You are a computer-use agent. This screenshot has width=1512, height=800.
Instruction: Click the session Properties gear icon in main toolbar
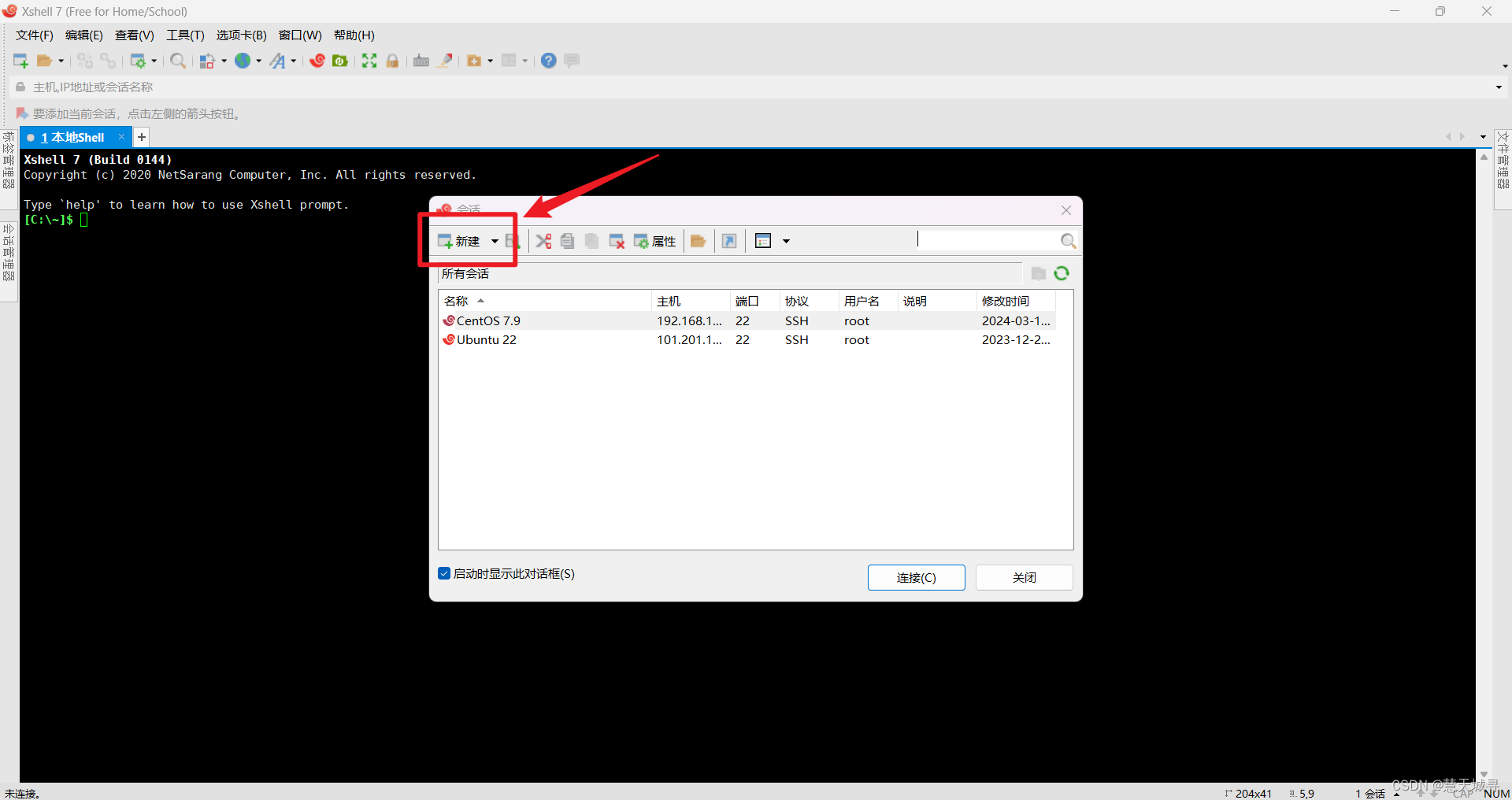point(138,61)
